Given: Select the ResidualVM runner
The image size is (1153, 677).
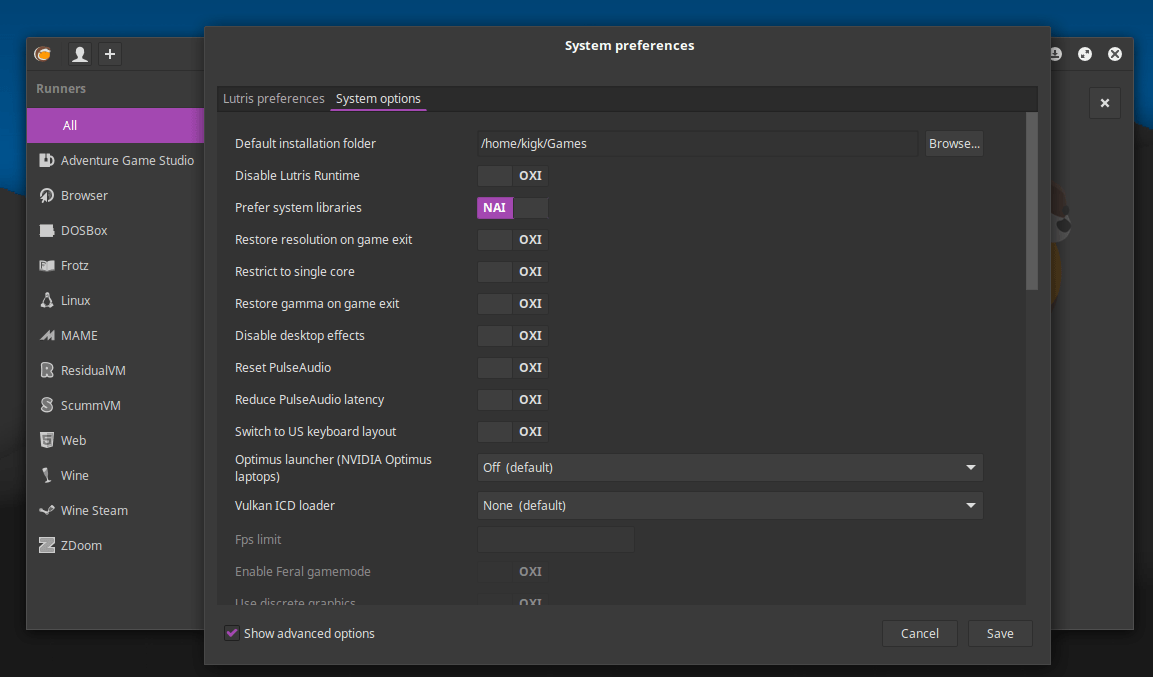Looking at the screenshot, I should (x=115, y=370).
